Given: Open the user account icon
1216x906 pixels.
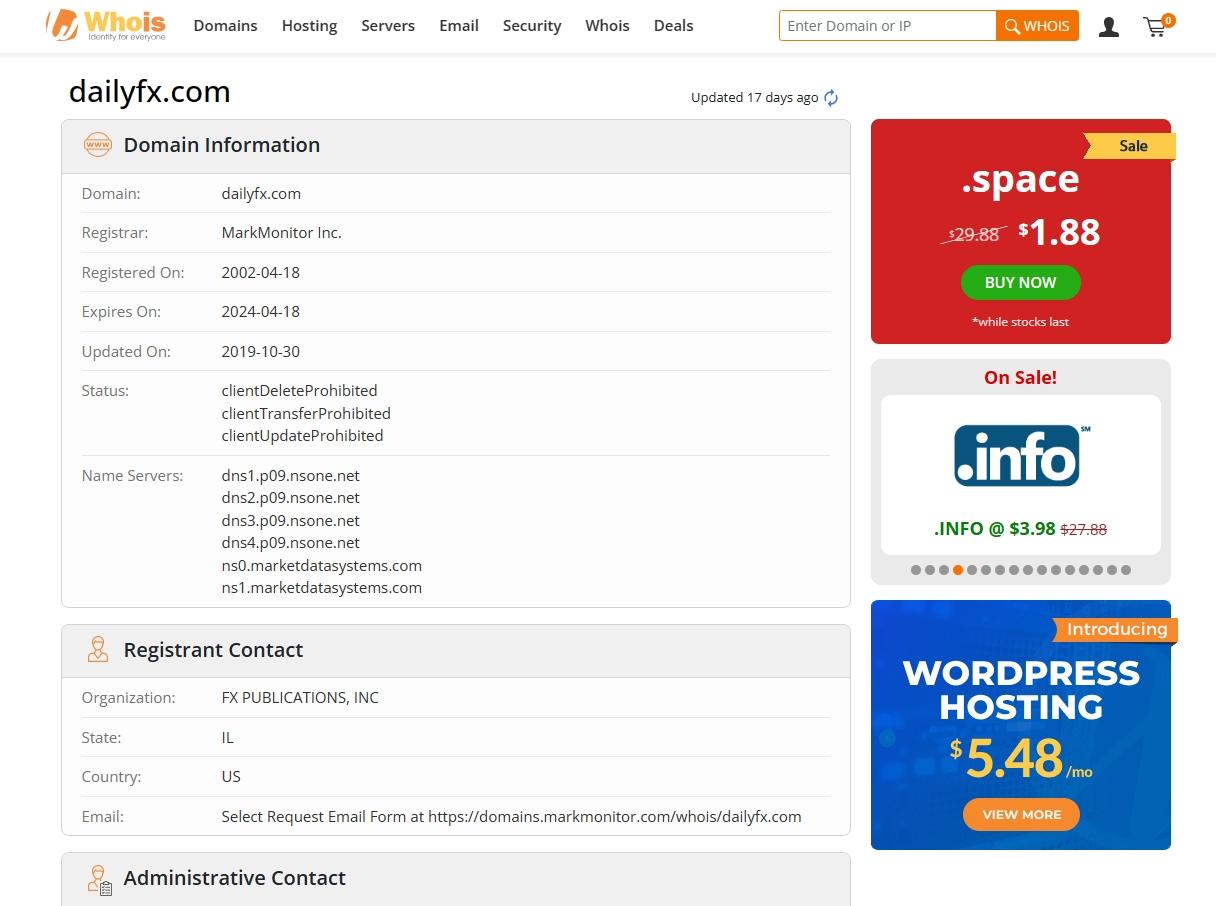Looking at the screenshot, I should [1108, 27].
